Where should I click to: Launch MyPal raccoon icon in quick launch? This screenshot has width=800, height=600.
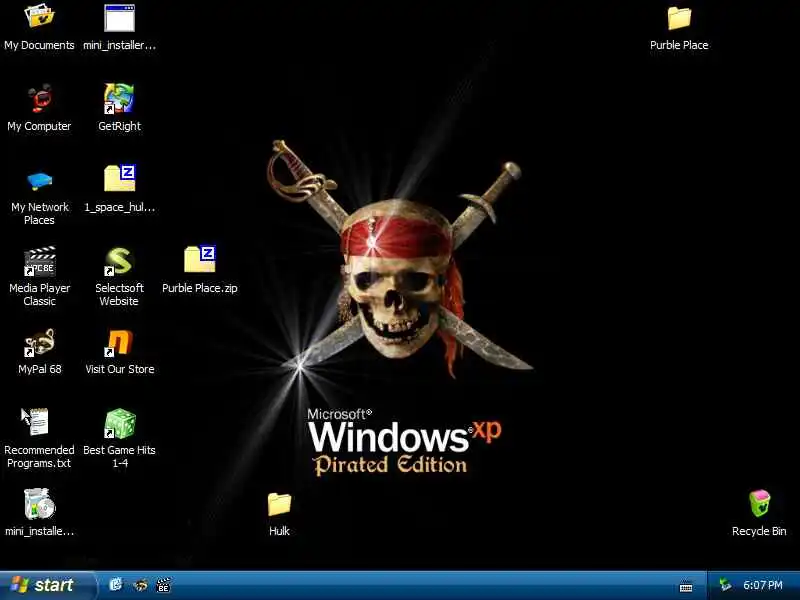coord(140,585)
